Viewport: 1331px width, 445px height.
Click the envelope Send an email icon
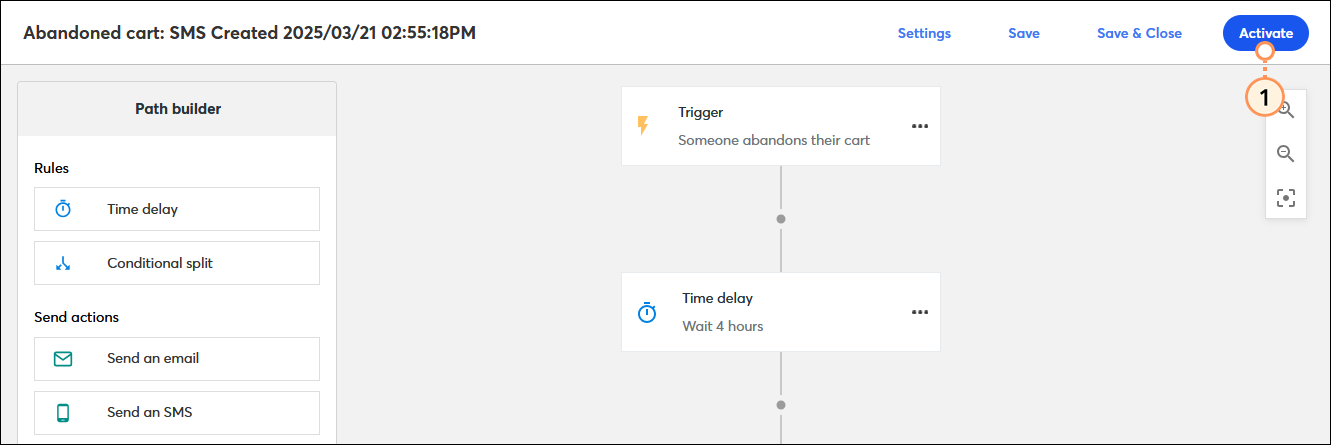63,358
